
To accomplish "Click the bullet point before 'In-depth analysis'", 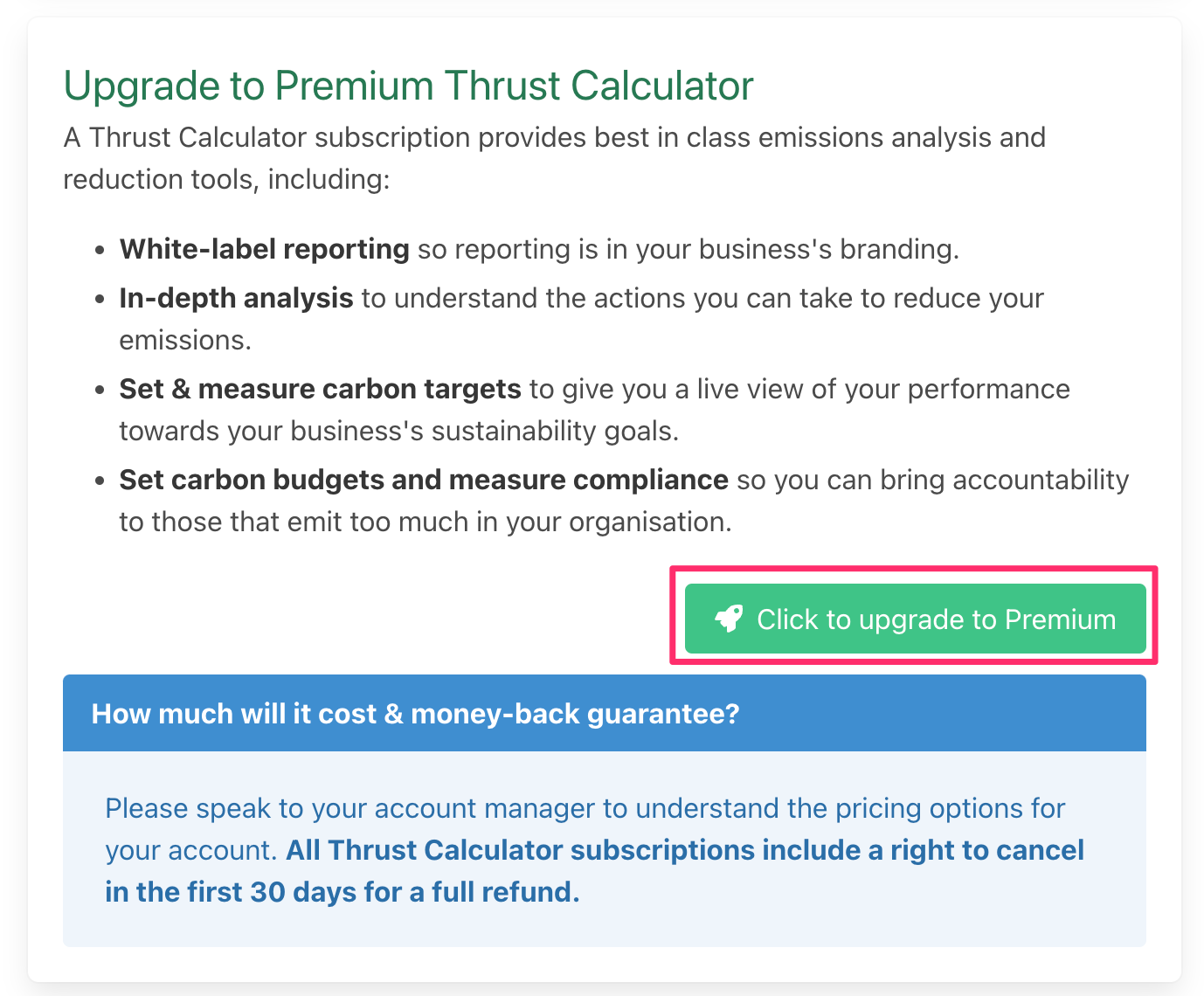I will coord(100,299).
